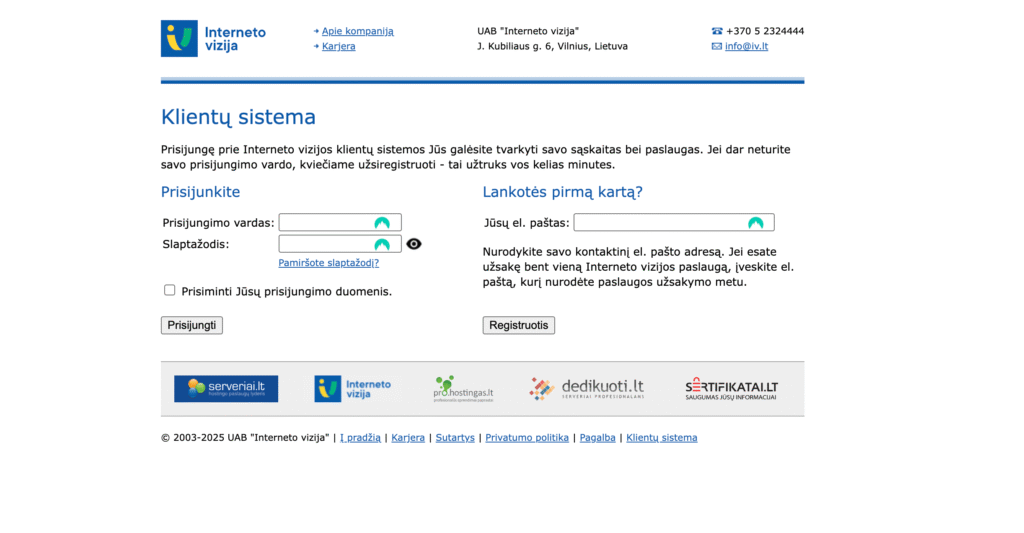1024x533 pixels.
Task: Check the Prisiminti prisijungimo duomenis checkbox
Action: coord(170,290)
